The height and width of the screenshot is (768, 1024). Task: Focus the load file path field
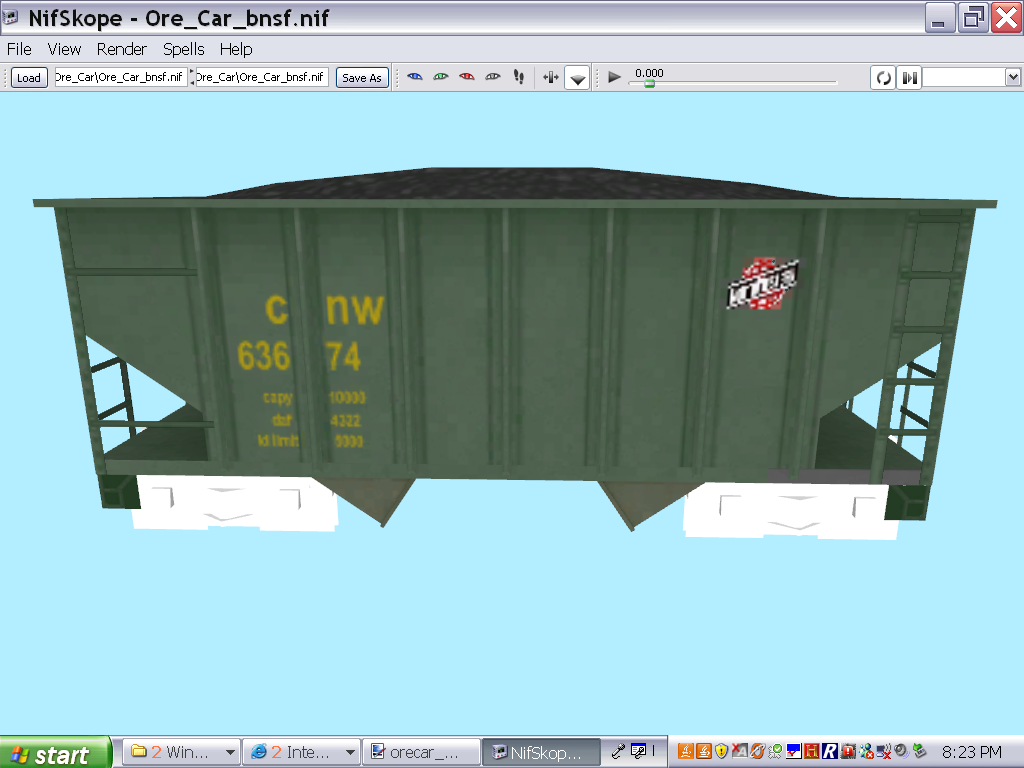click(121, 77)
